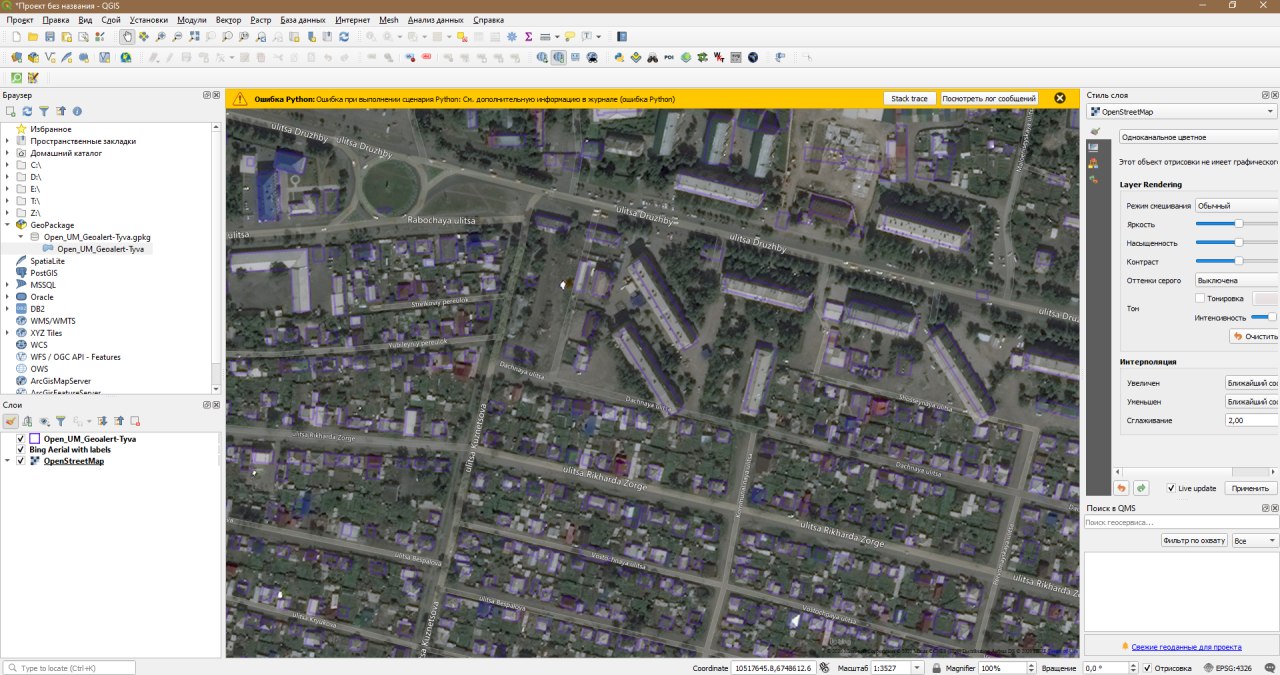Viewport: 1280px width, 675px height.
Task: Open the Растр menu
Action: (261, 20)
